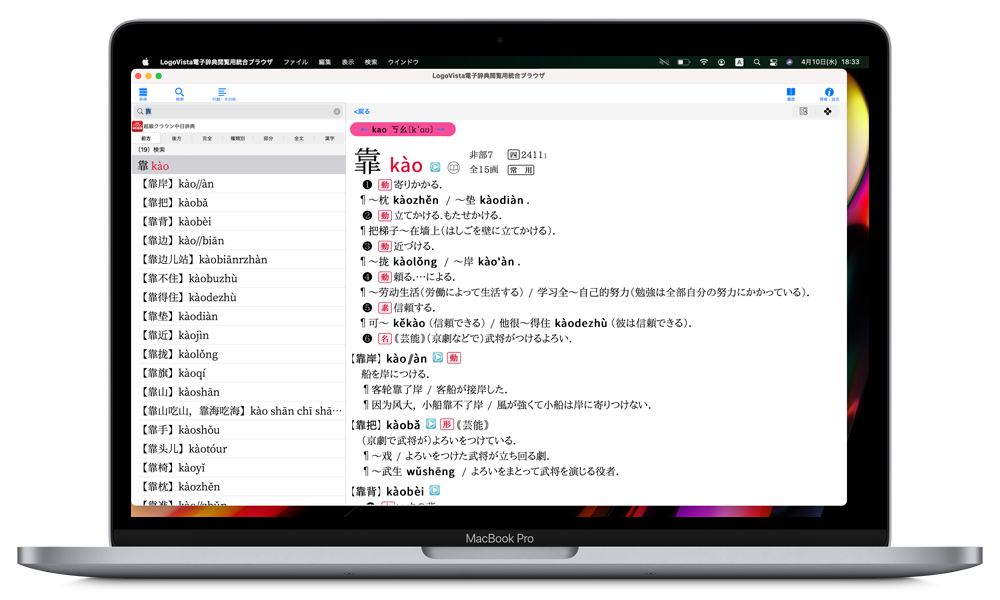Open the 情報・設定 info icon
The height and width of the screenshot is (600, 1000).
click(x=829, y=93)
